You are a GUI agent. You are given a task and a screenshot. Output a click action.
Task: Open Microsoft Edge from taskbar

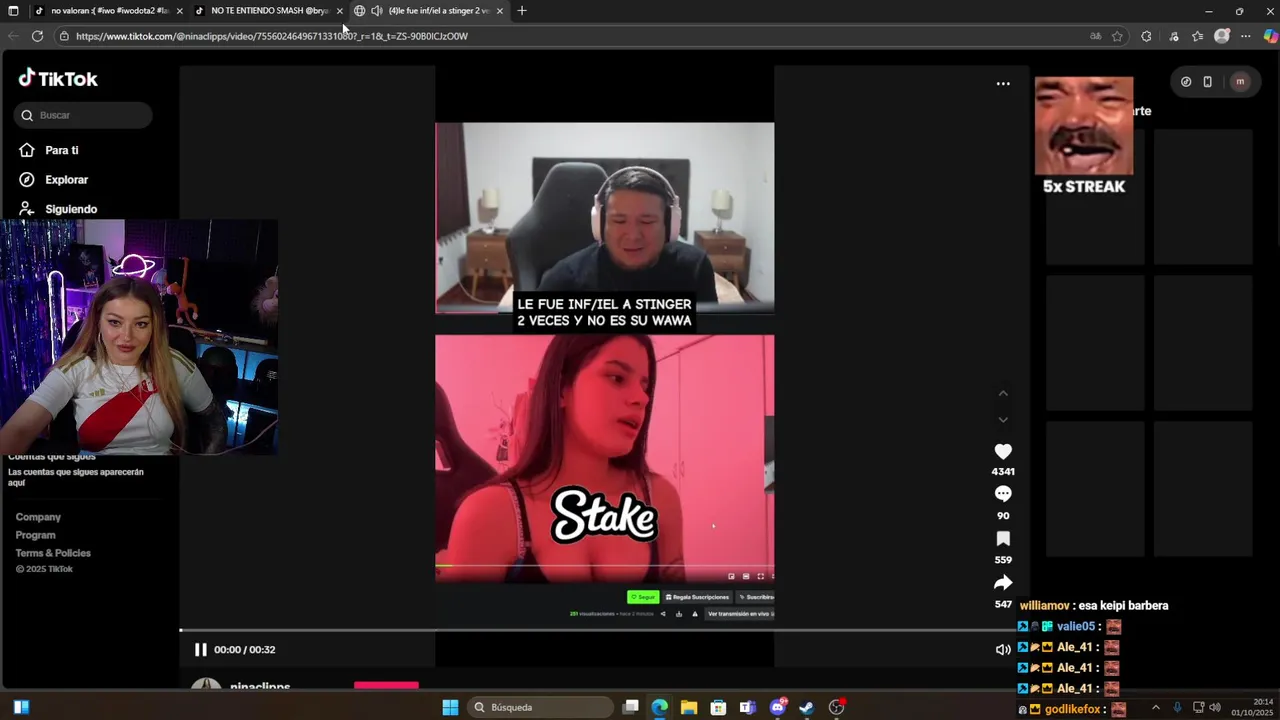[x=660, y=708]
